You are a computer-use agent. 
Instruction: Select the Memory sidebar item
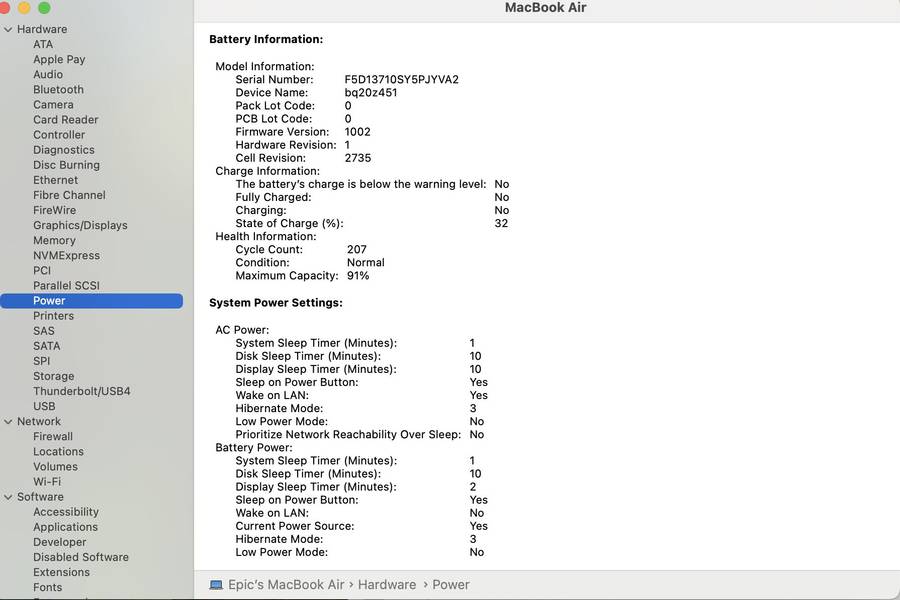pos(54,241)
